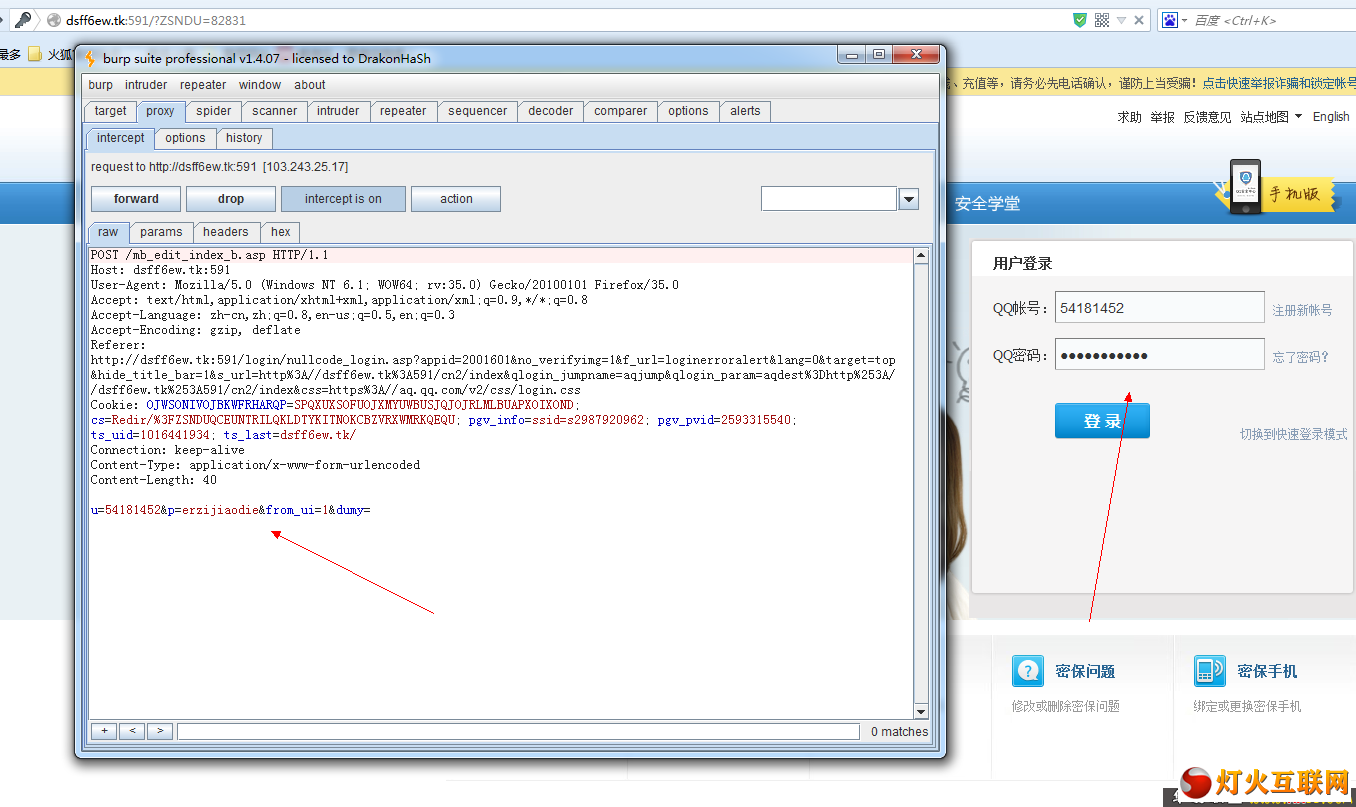Switch to the alerts tab
This screenshot has height=807, width=1356.
745,111
